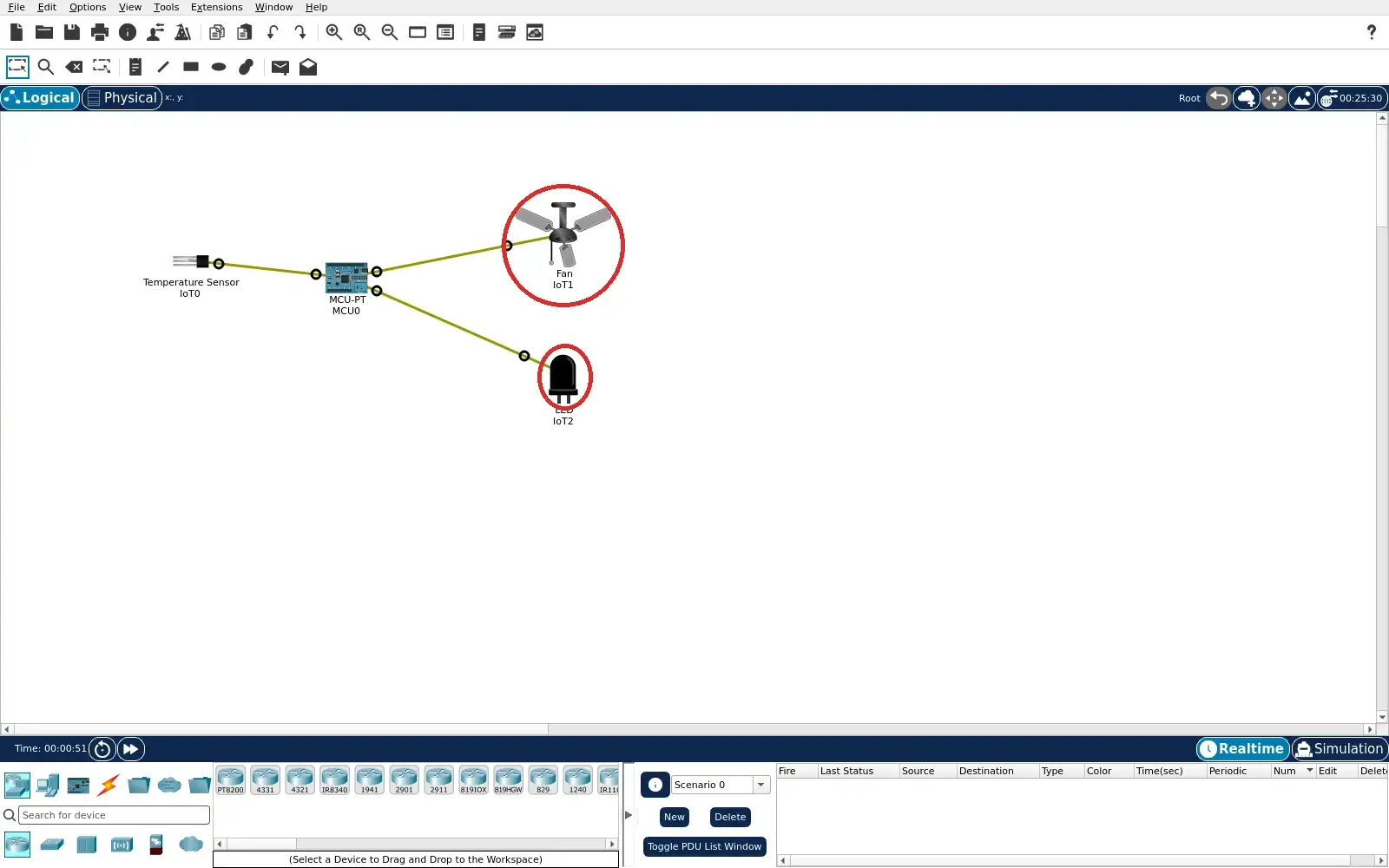Select the Draw Rectangle tool

(x=191, y=67)
